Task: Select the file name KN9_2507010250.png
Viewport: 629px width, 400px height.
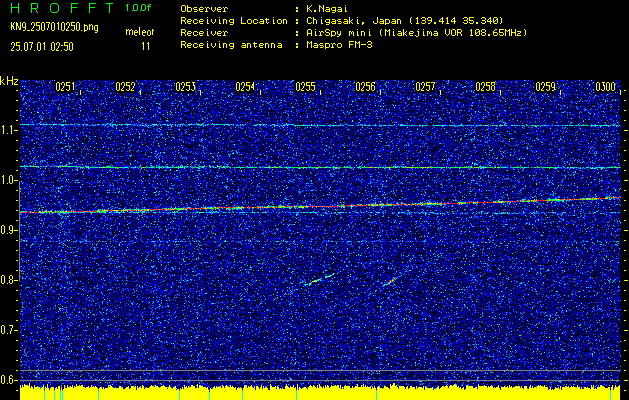Action: click(x=54, y=27)
